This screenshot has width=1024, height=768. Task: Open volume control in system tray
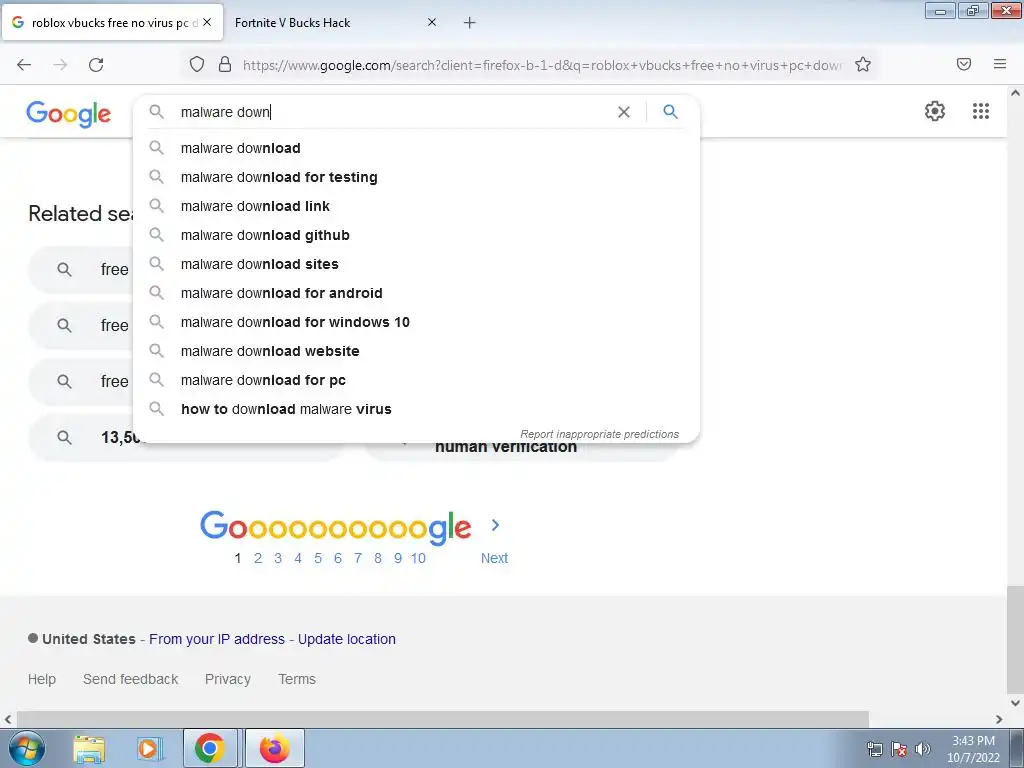[x=922, y=749]
